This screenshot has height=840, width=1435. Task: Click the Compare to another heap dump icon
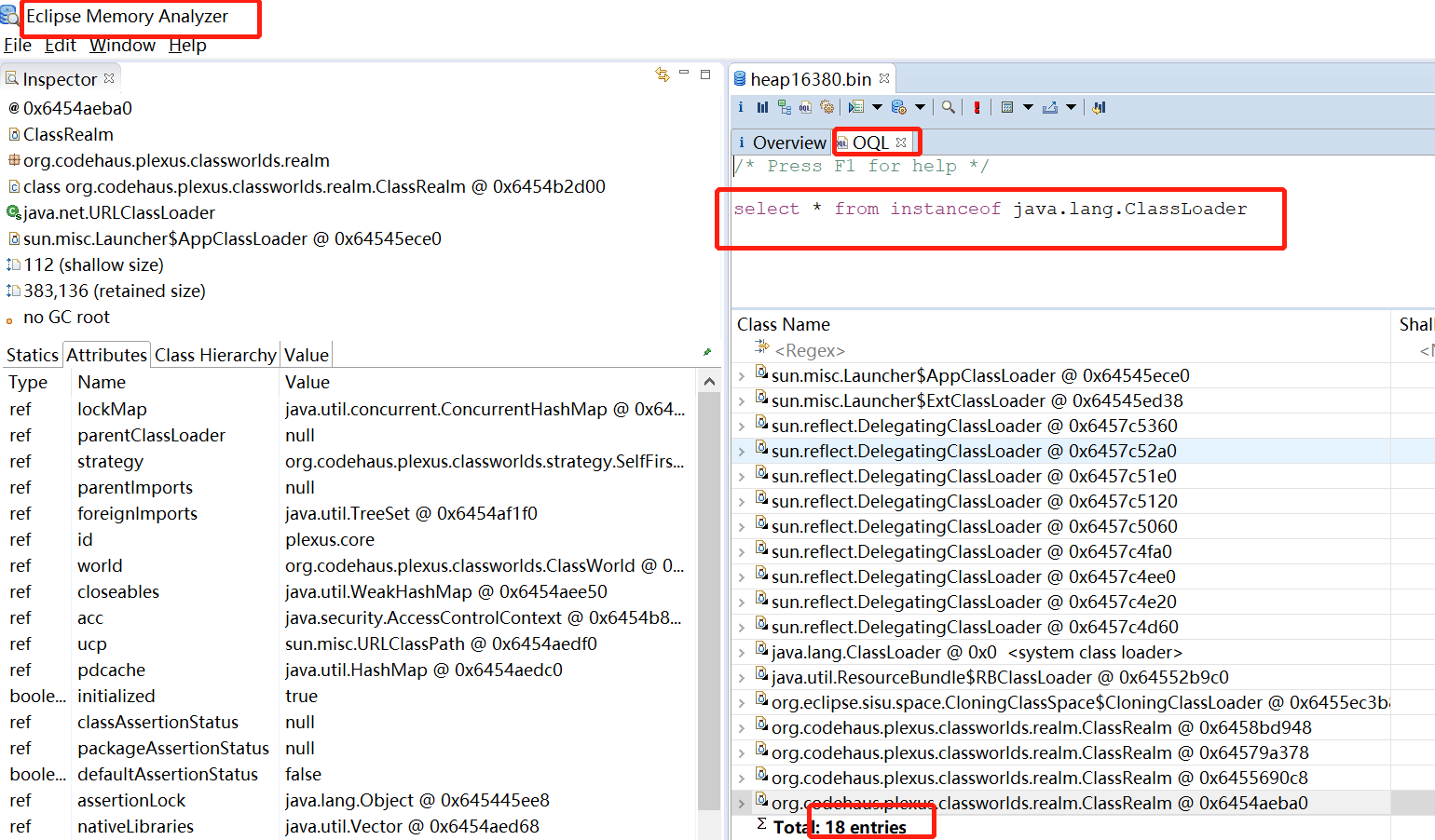click(x=1099, y=107)
